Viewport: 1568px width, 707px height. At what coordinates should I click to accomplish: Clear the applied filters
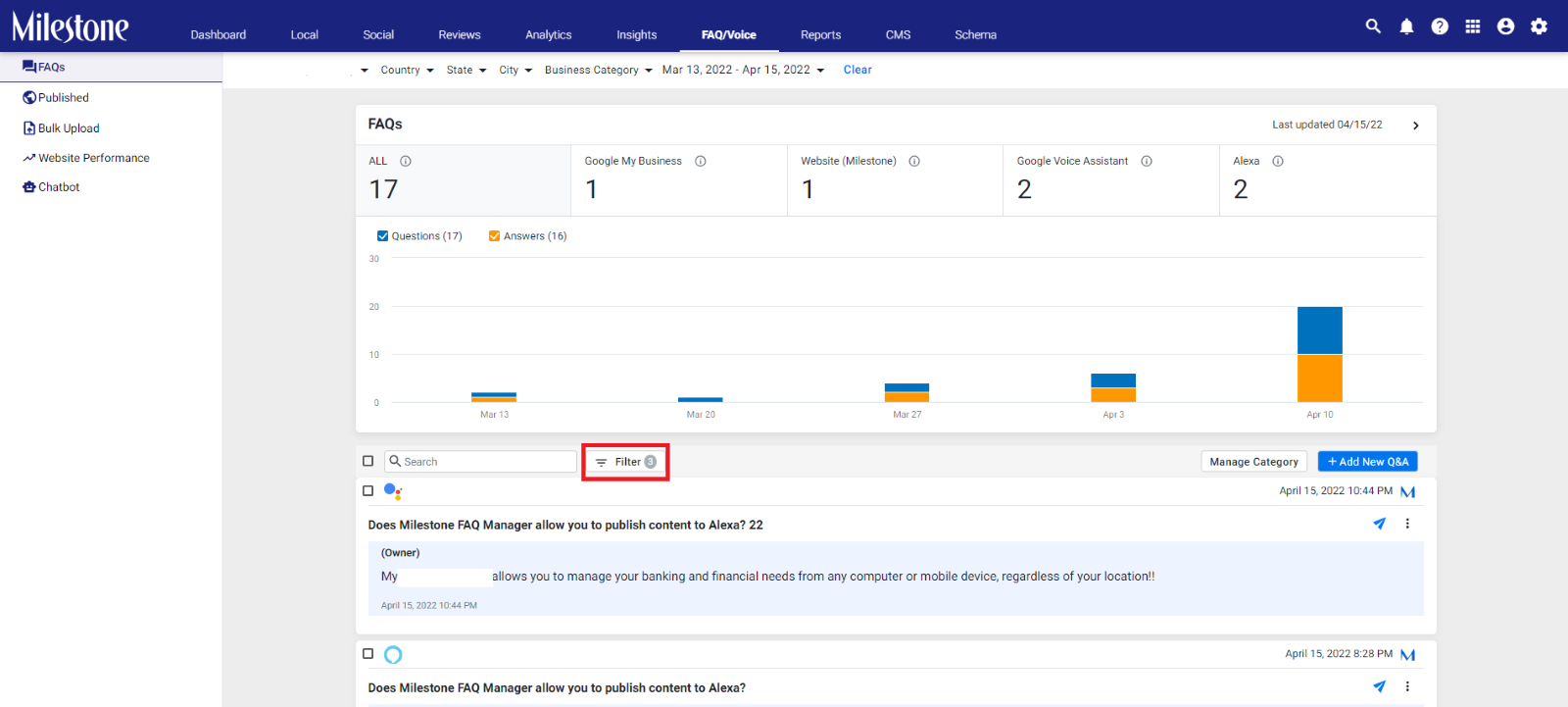click(x=857, y=70)
